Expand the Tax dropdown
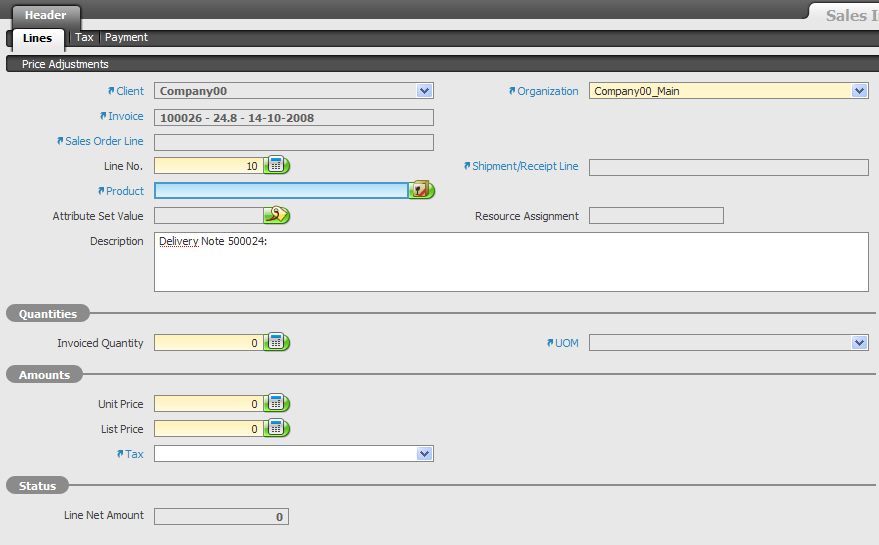Image resolution: width=879 pixels, height=545 pixels. [x=424, y=454]
